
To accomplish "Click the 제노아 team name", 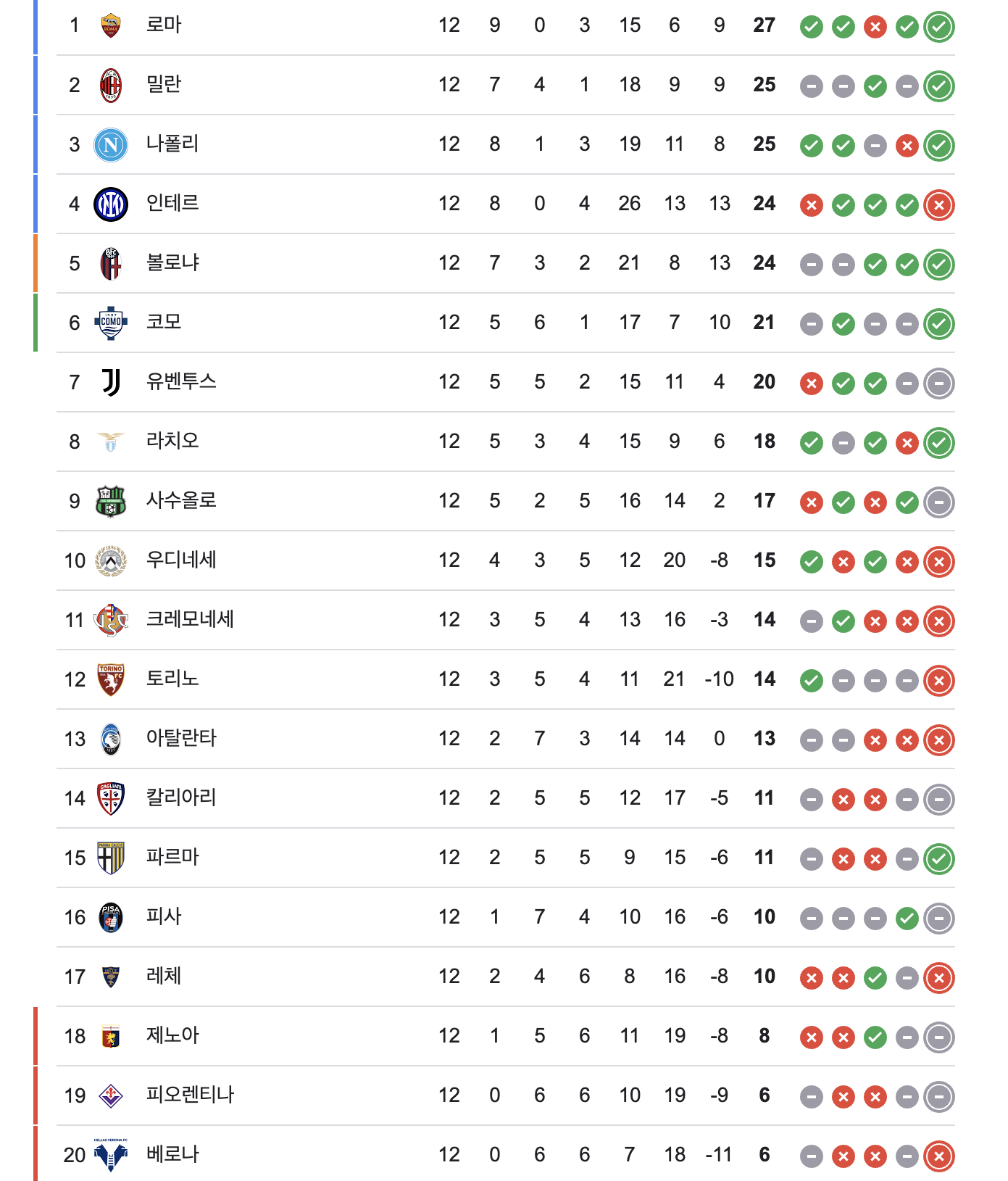I will point(172,1035).
